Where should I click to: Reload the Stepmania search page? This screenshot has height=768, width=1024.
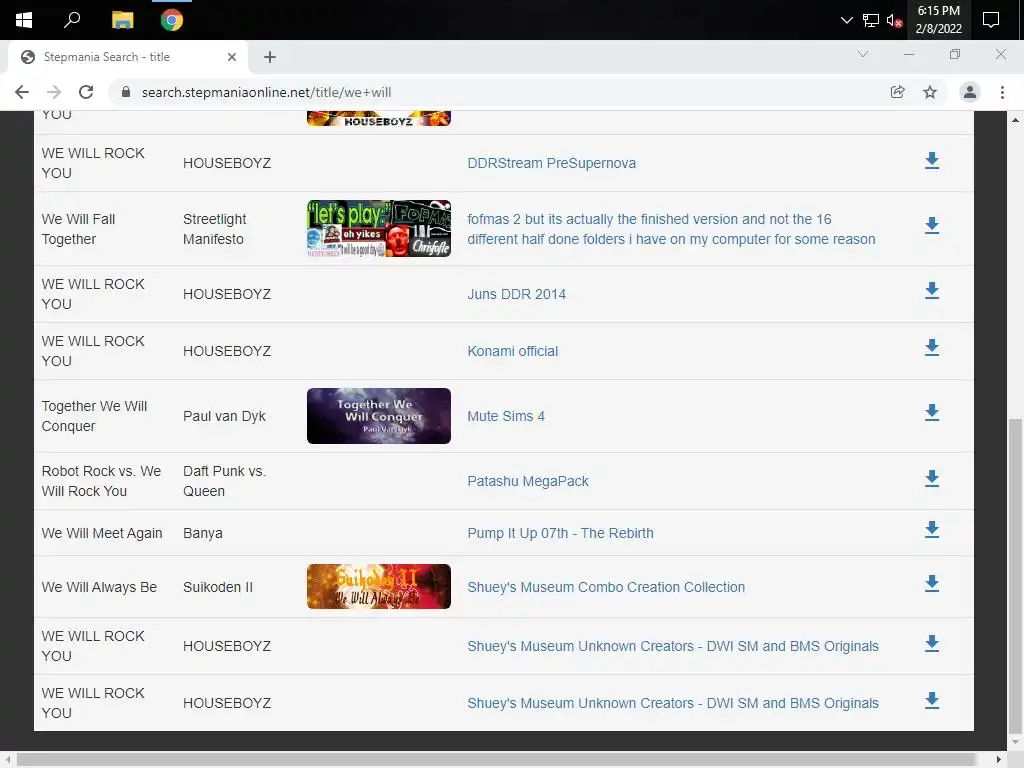point(86,92)
